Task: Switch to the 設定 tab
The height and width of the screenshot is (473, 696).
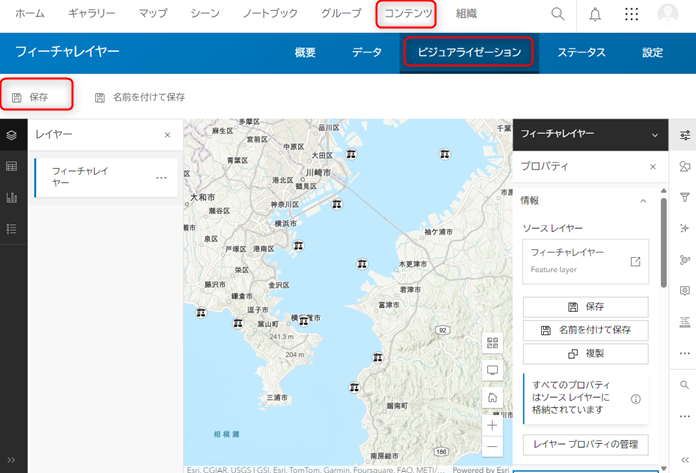Action: point(652,52)
